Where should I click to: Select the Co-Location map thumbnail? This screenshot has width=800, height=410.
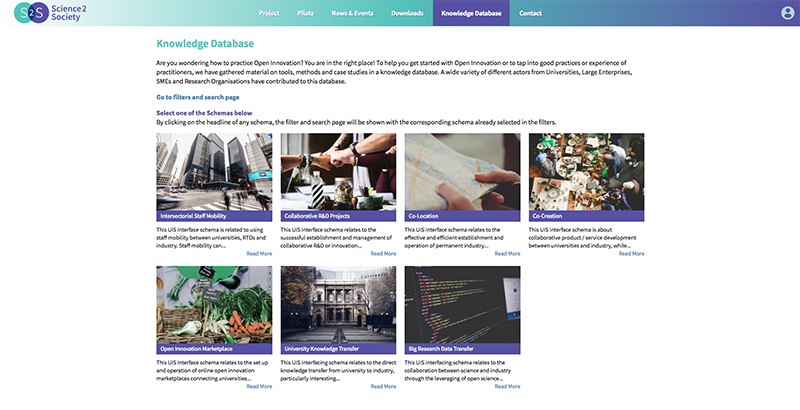pos(462,171)
